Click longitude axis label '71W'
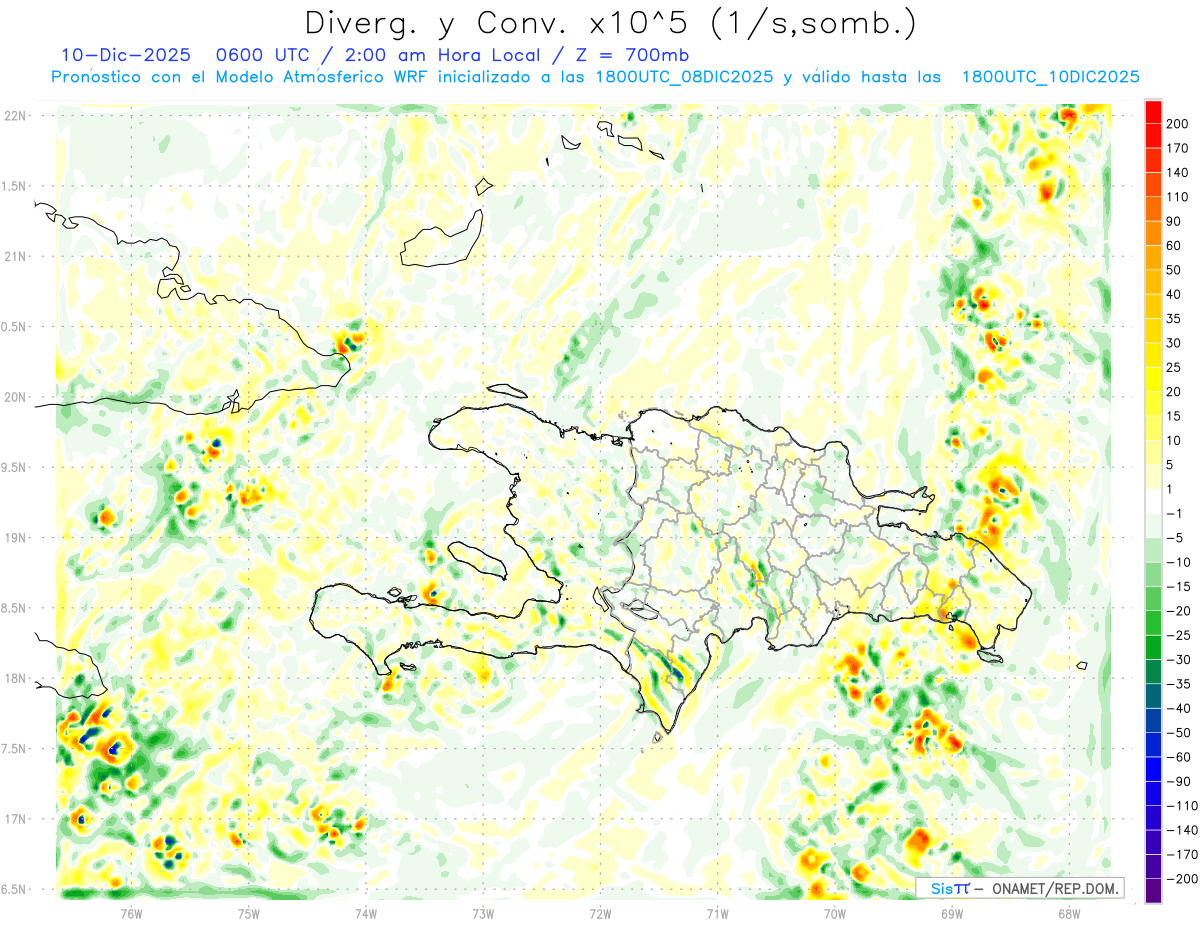This screenshot has height=927, width=1200. coord(717,913)
